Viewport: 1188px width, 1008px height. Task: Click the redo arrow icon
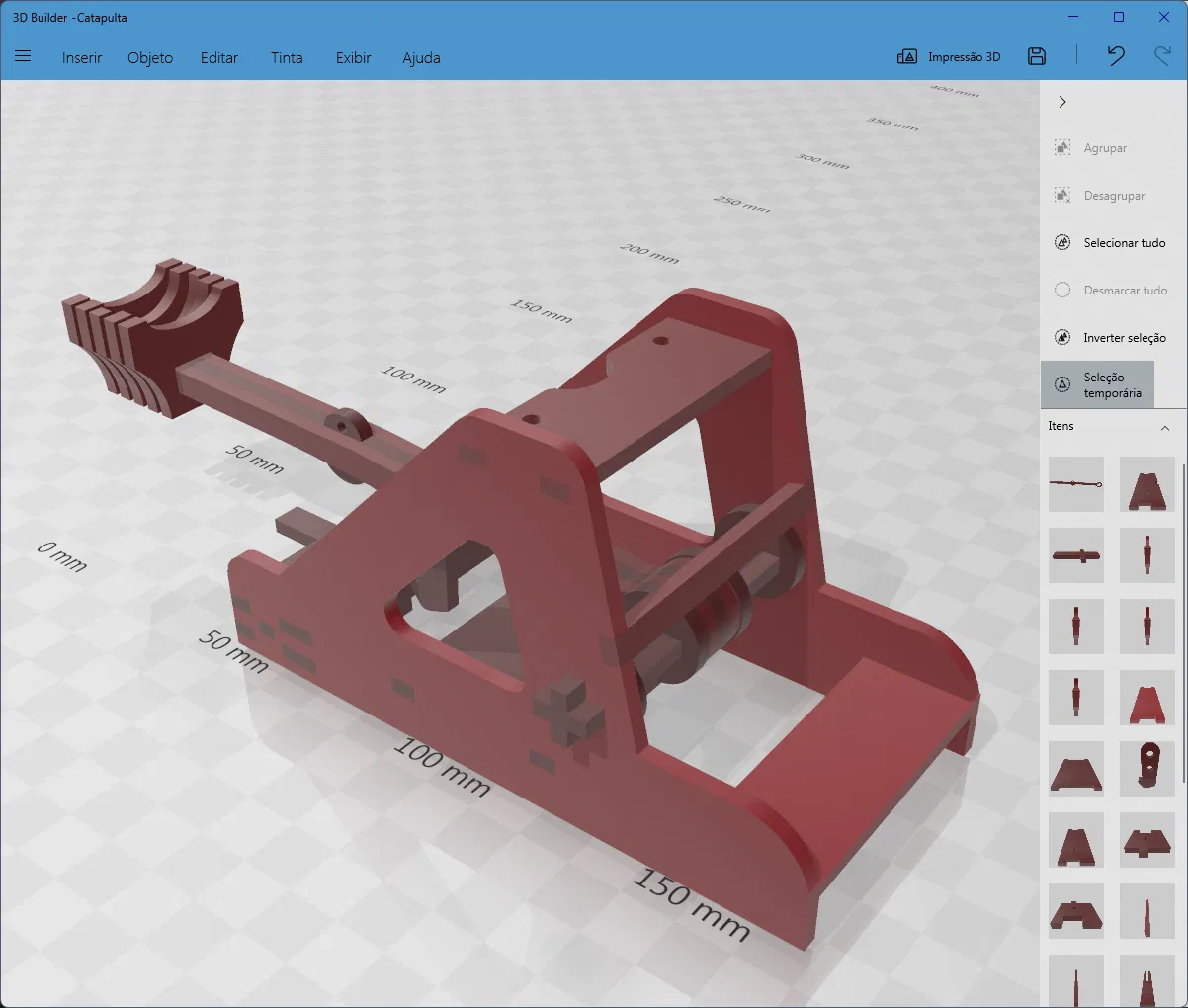(1162, 56)
